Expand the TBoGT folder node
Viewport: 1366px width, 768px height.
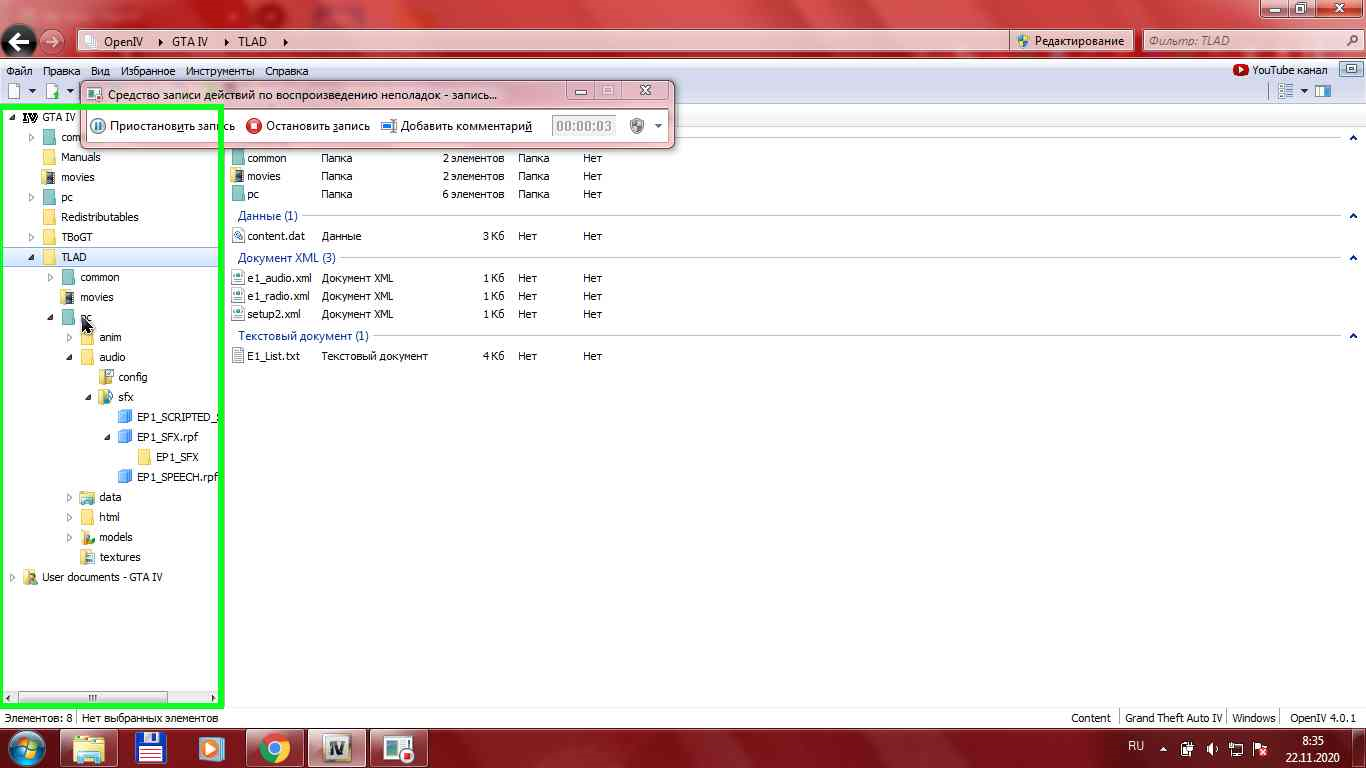coord(32,237)
